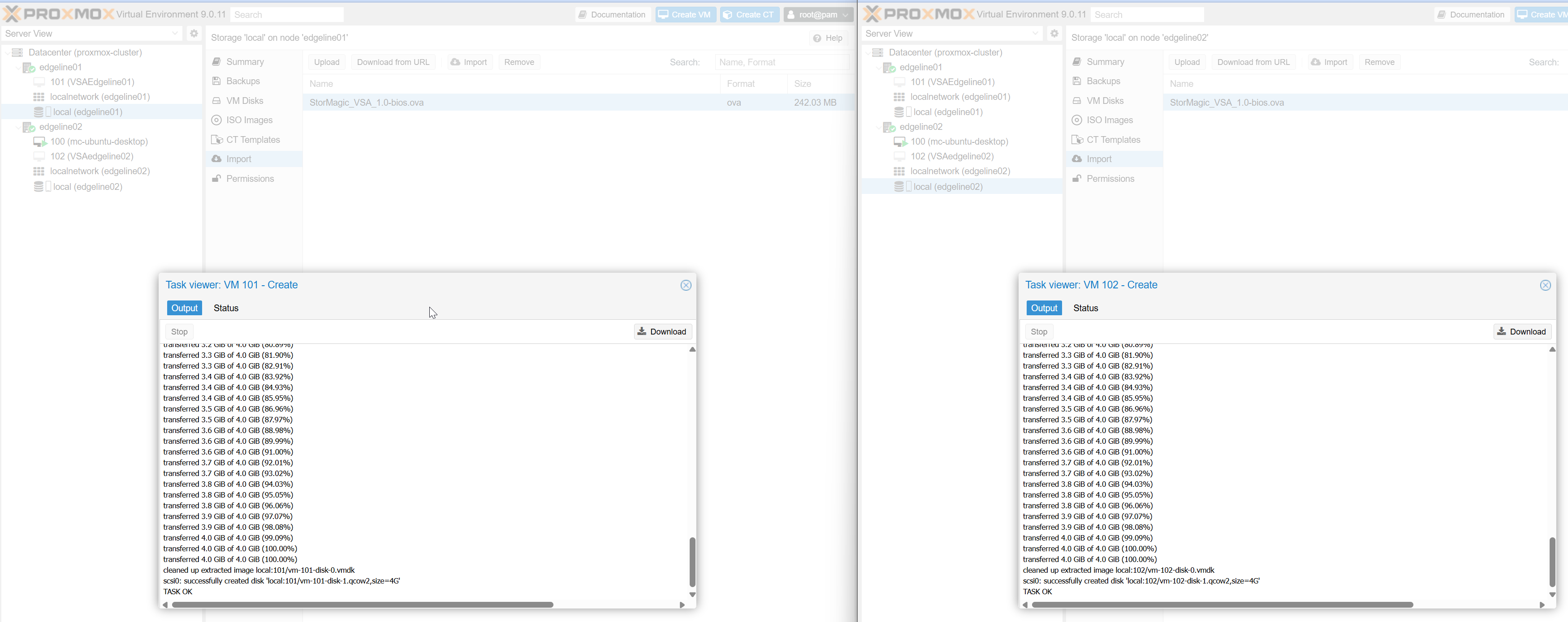Click Download from URL in left window
The image size is (1568, 622).
point(393,62)
